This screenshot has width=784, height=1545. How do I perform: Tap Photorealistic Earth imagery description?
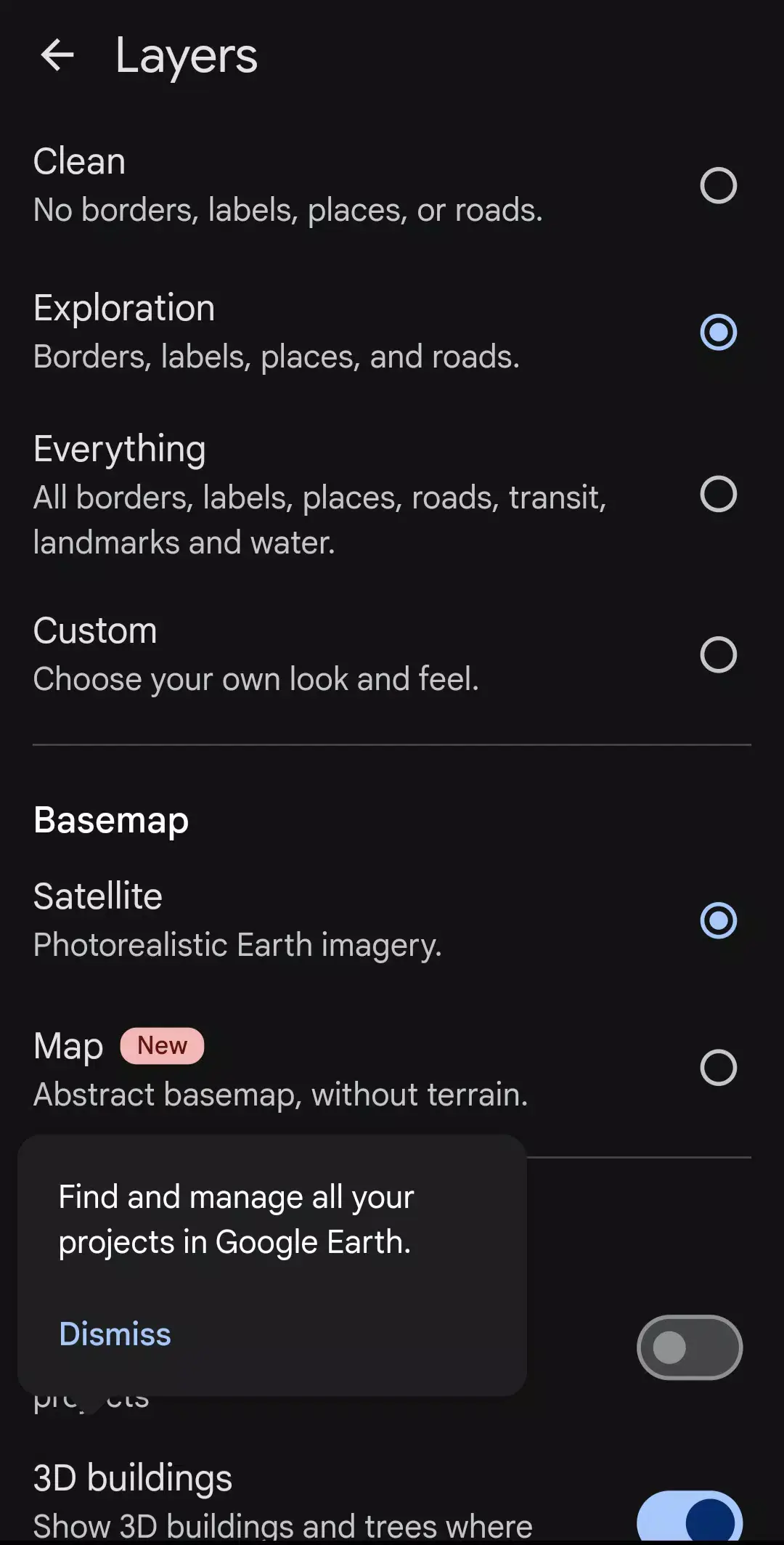tap(237, 944)
